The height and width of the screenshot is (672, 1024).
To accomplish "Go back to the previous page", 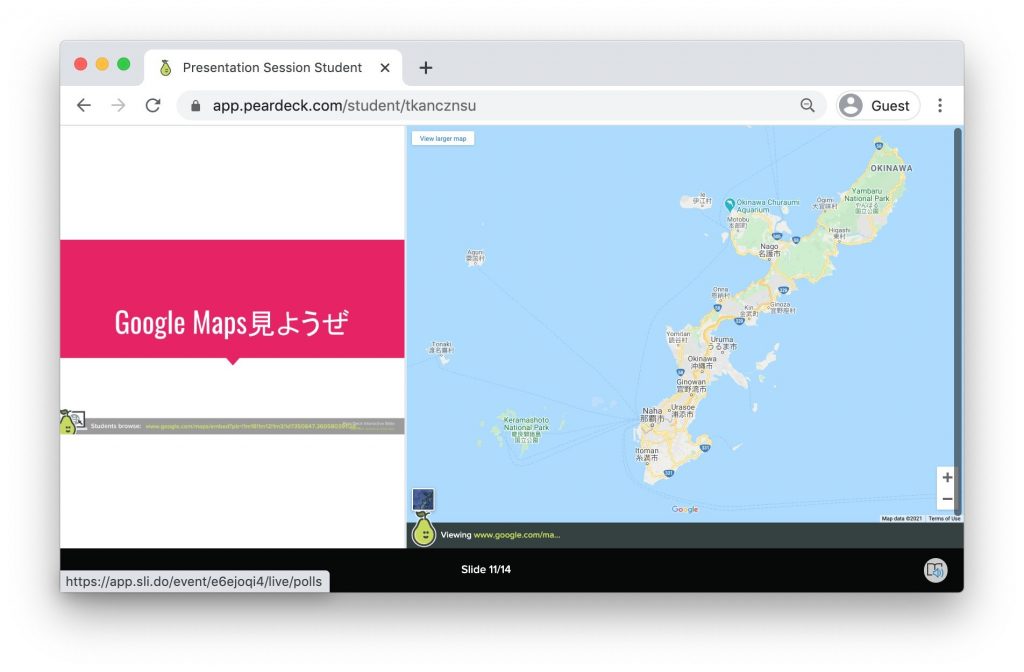I will tap(84, 105).
